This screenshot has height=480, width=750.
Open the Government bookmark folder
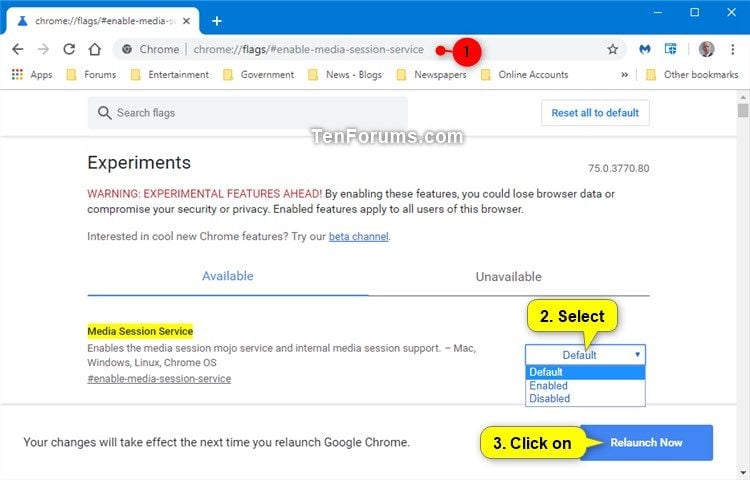pyautogui.click(x=258, y=75)
